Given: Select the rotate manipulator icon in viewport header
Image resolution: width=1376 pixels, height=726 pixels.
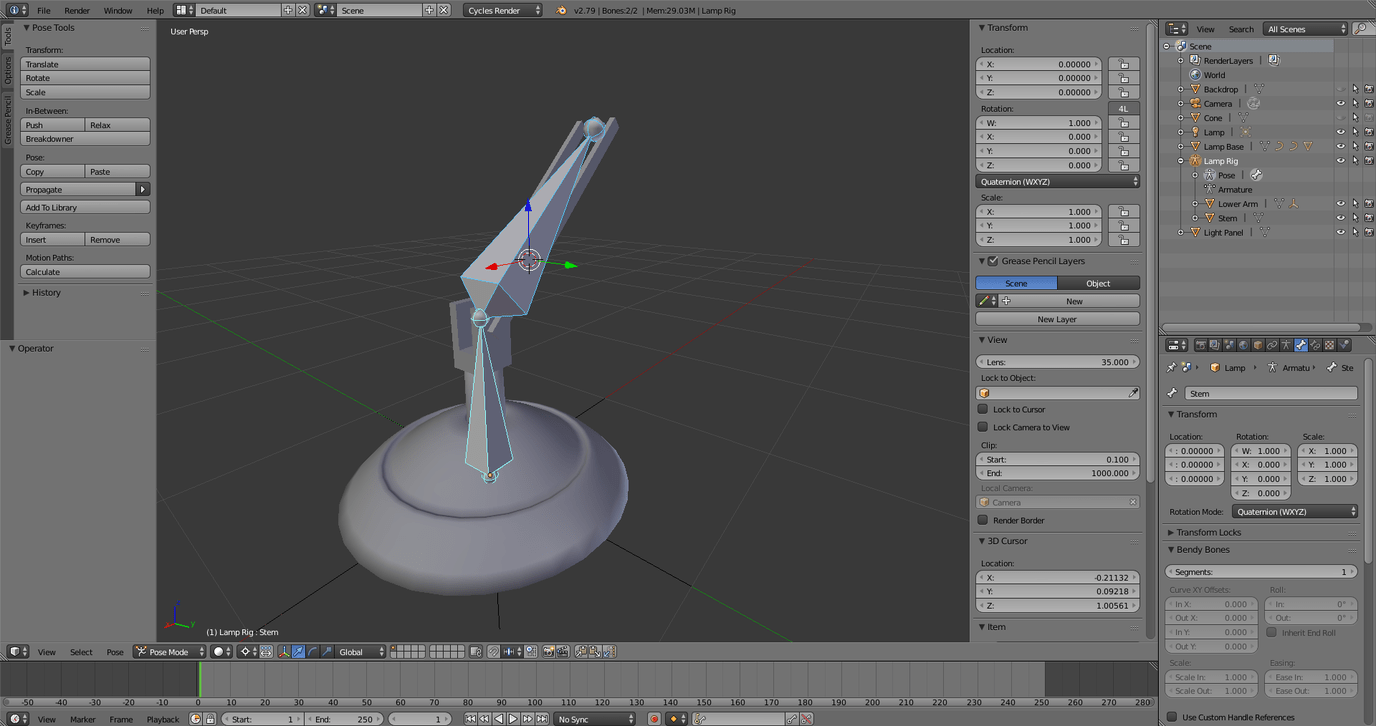Looking at the screenshot, I should (311, 651).
